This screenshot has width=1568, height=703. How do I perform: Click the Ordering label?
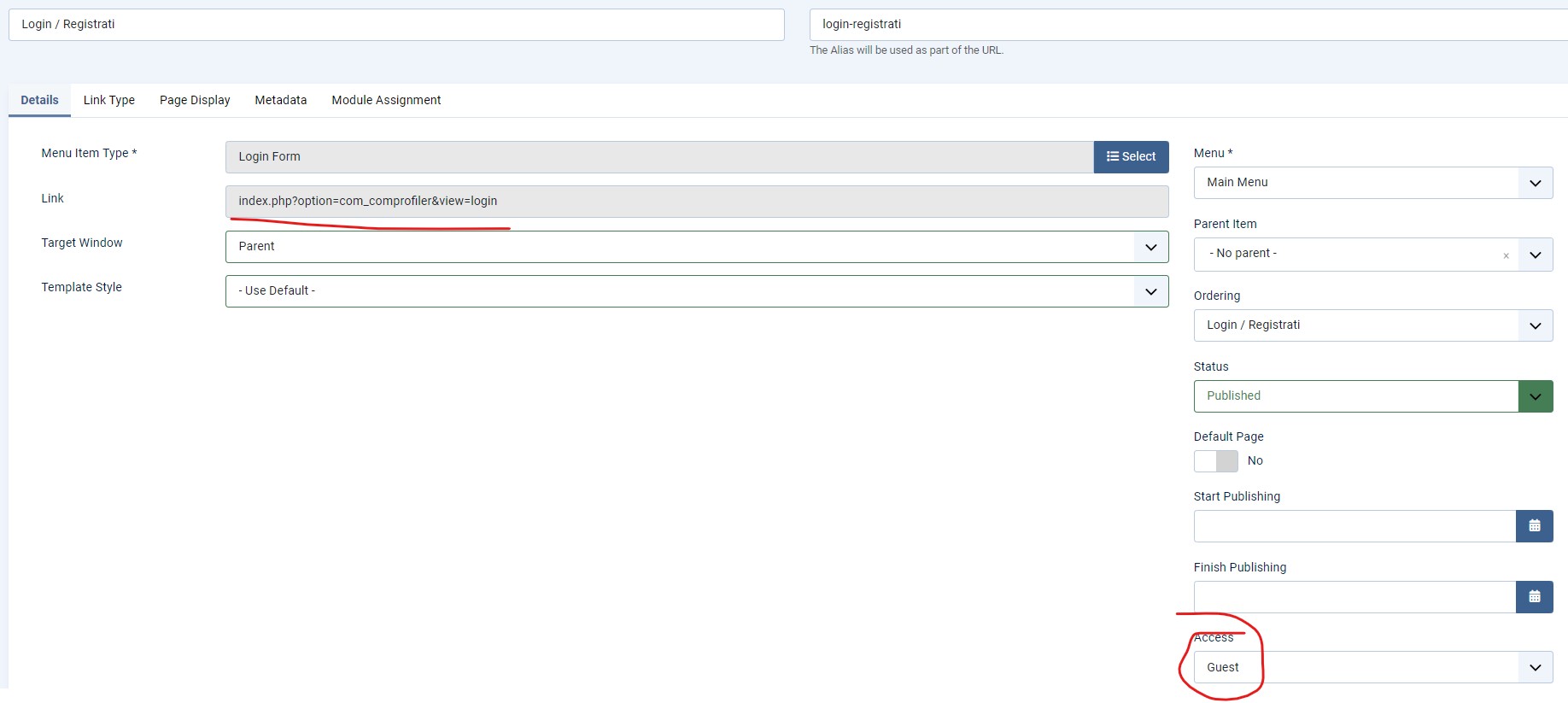click(1217, 296)
